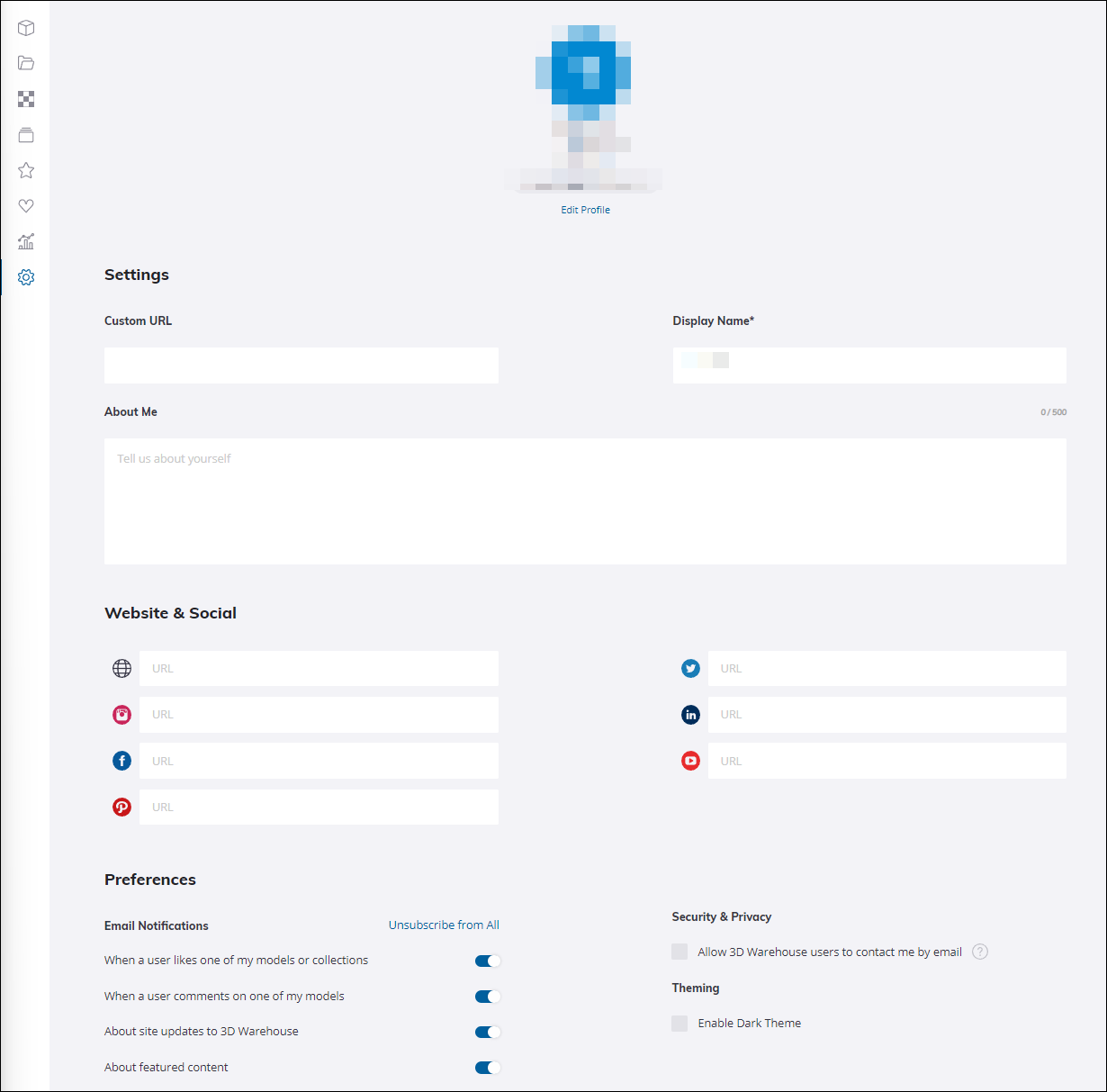
Task: Open the 3D Models cube icon in sidebar
Action: (x=26, y=28)
